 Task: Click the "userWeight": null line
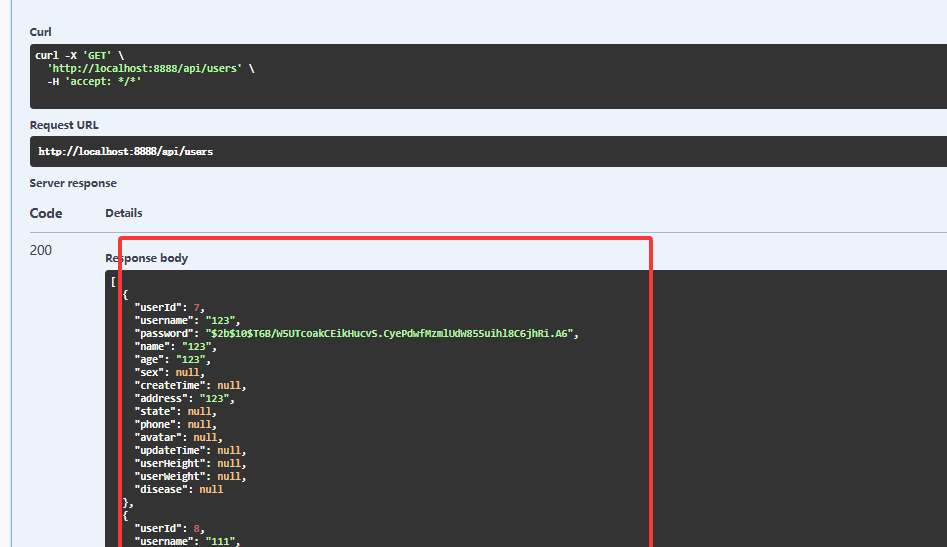pos(190,476)
